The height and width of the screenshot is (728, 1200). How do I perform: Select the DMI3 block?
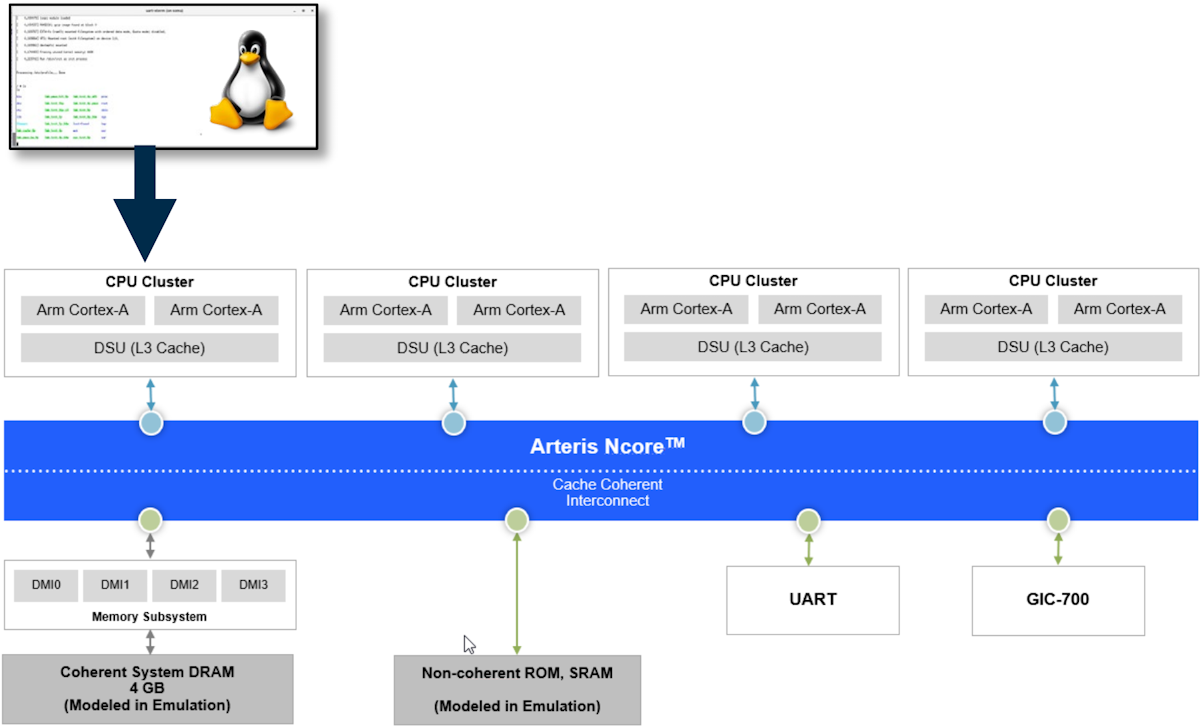[253, 586]
